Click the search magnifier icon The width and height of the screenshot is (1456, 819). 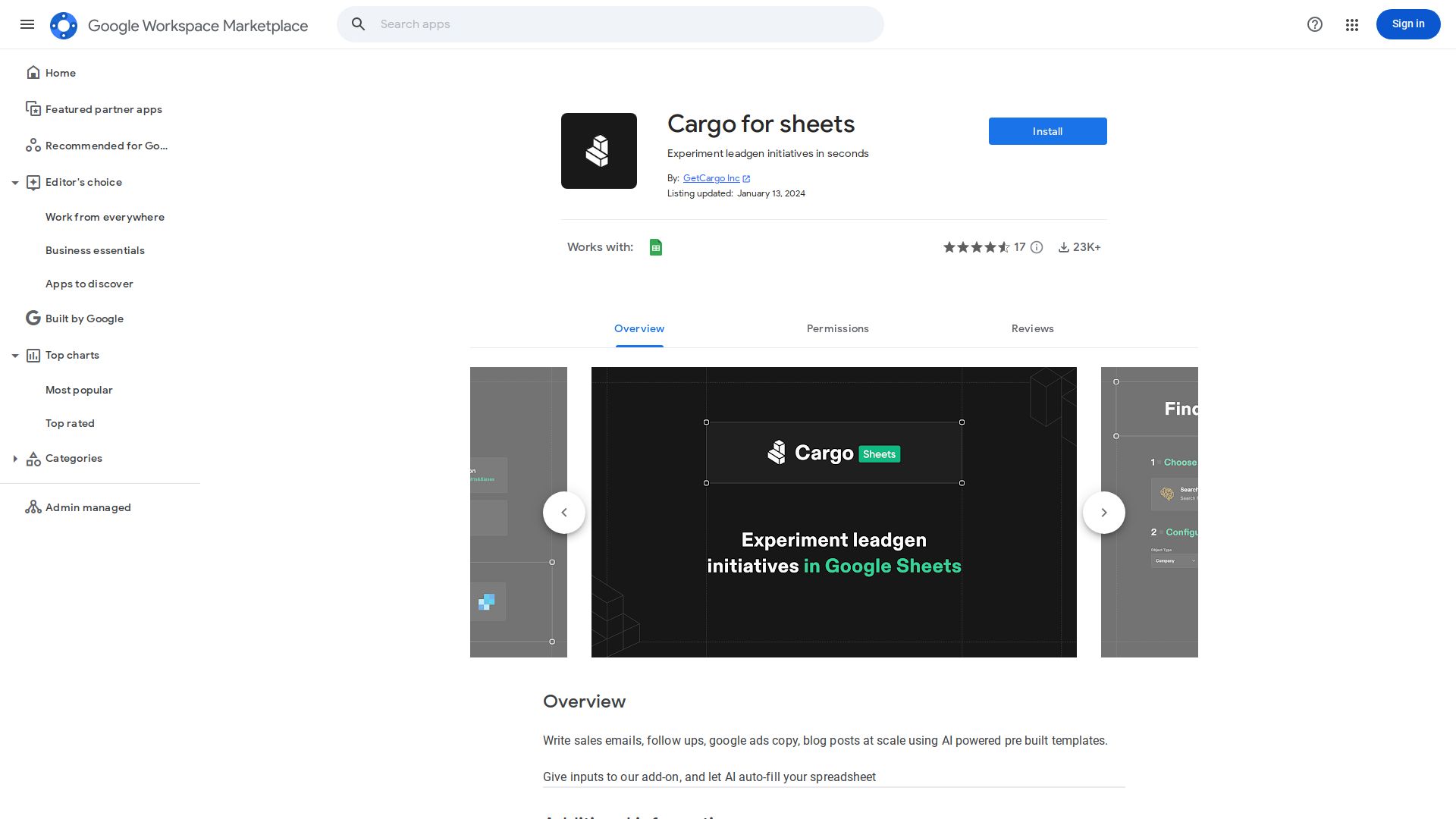coord(358,24)
